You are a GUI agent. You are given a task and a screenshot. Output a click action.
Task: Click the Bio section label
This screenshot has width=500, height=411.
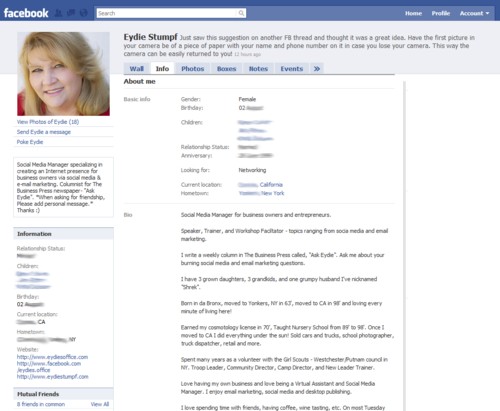tap(128, 215)
